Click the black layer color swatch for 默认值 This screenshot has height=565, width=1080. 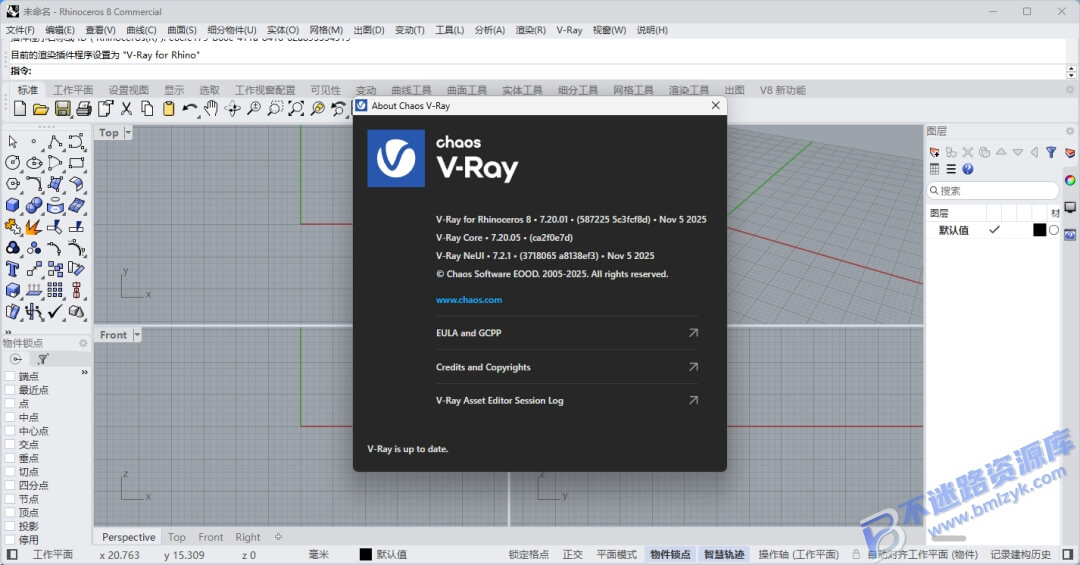(x=1039, y=230)
